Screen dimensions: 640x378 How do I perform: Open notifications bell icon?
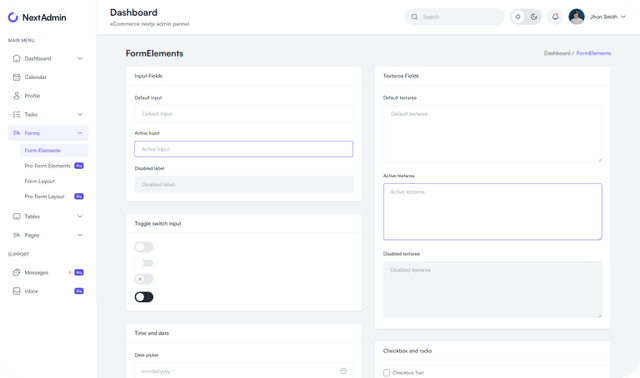click(x=555, y=17)
